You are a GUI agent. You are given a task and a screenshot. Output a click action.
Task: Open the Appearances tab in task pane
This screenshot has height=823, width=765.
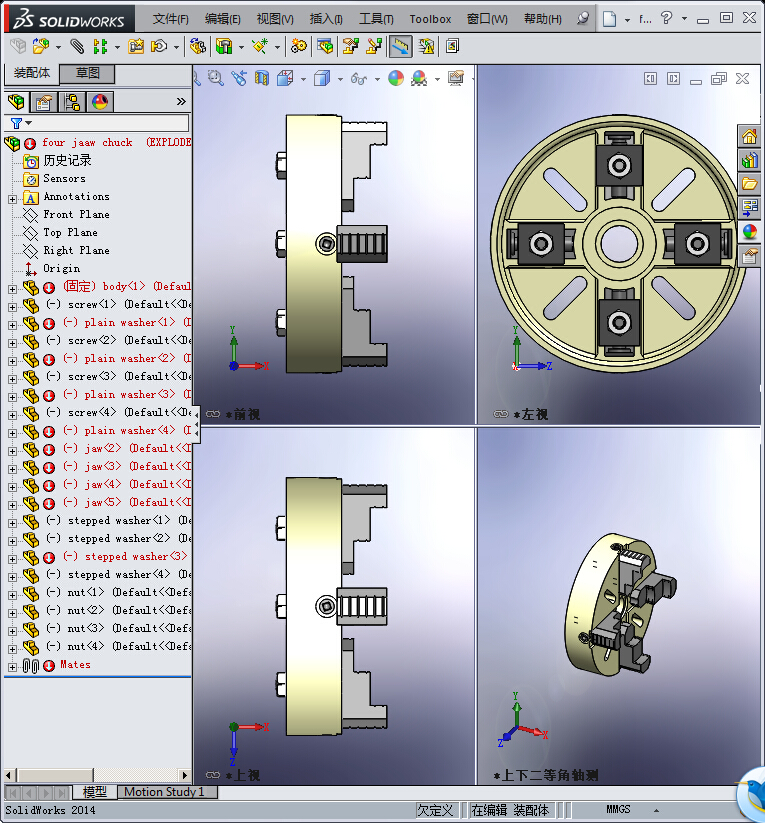click(750, 232)
